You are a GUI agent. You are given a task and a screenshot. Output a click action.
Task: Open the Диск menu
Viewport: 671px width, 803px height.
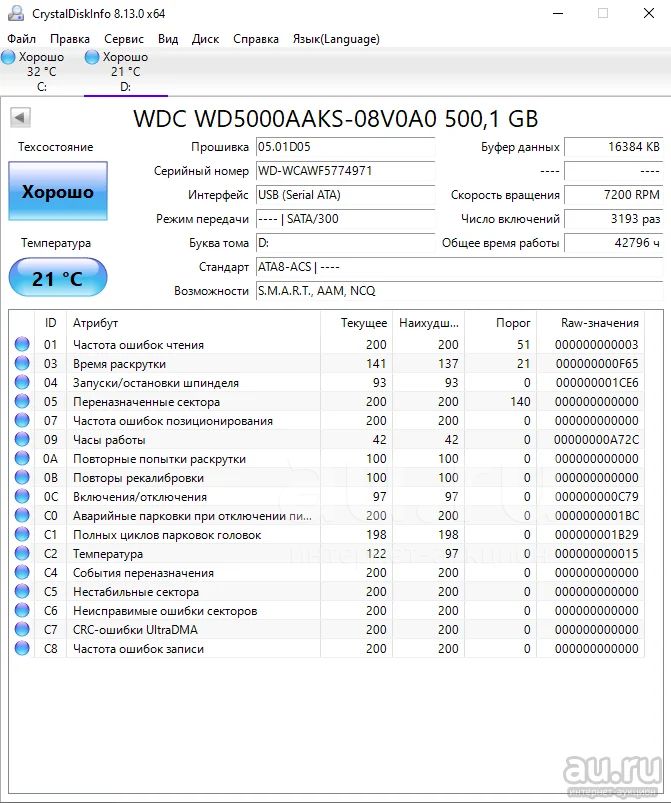coord(205,39)
